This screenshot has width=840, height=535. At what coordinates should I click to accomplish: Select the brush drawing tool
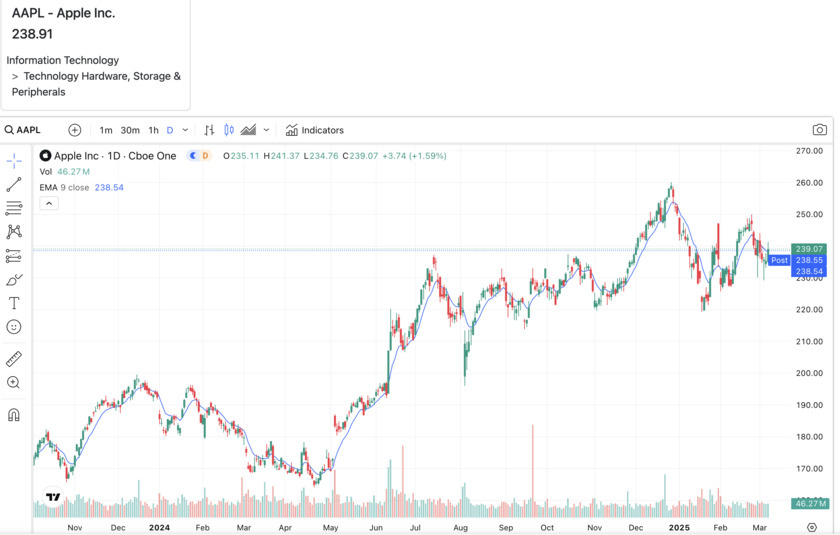14,280
